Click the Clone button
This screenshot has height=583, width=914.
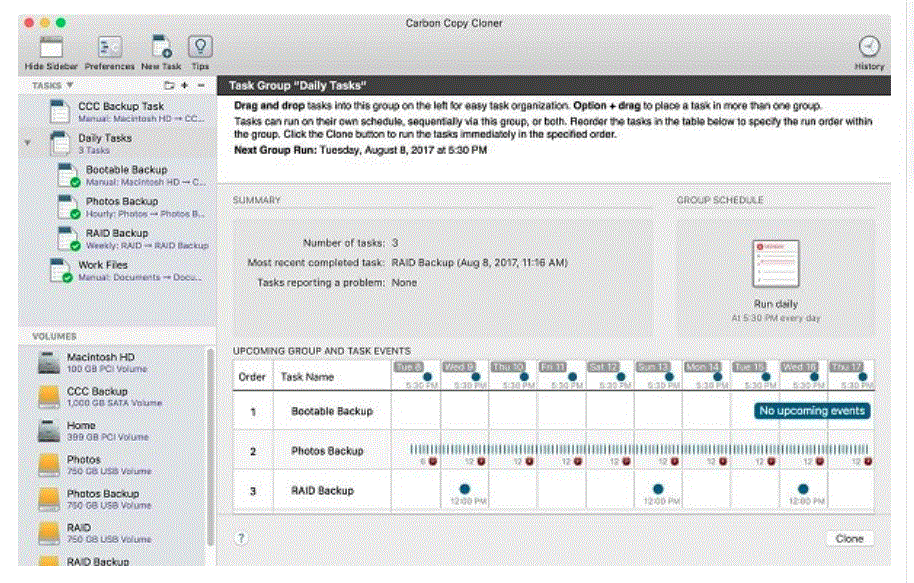point(849,539)
